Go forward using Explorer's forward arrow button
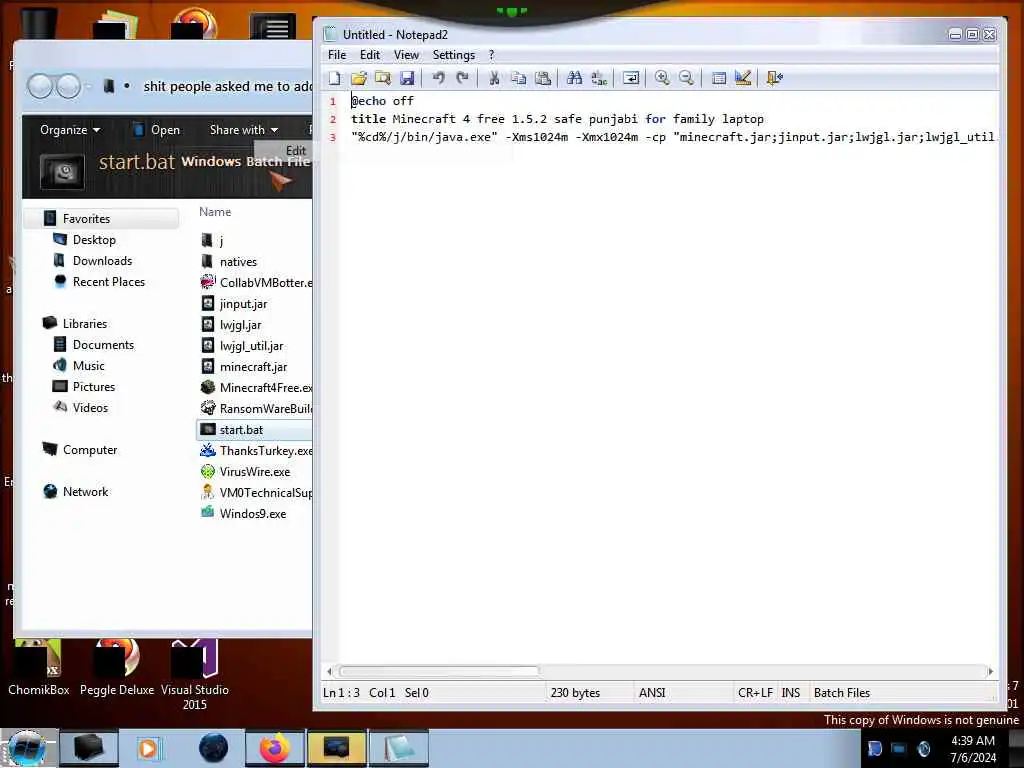Image resolution: width=1024 pixels, height=768 pixels. (x=68, y=86)
